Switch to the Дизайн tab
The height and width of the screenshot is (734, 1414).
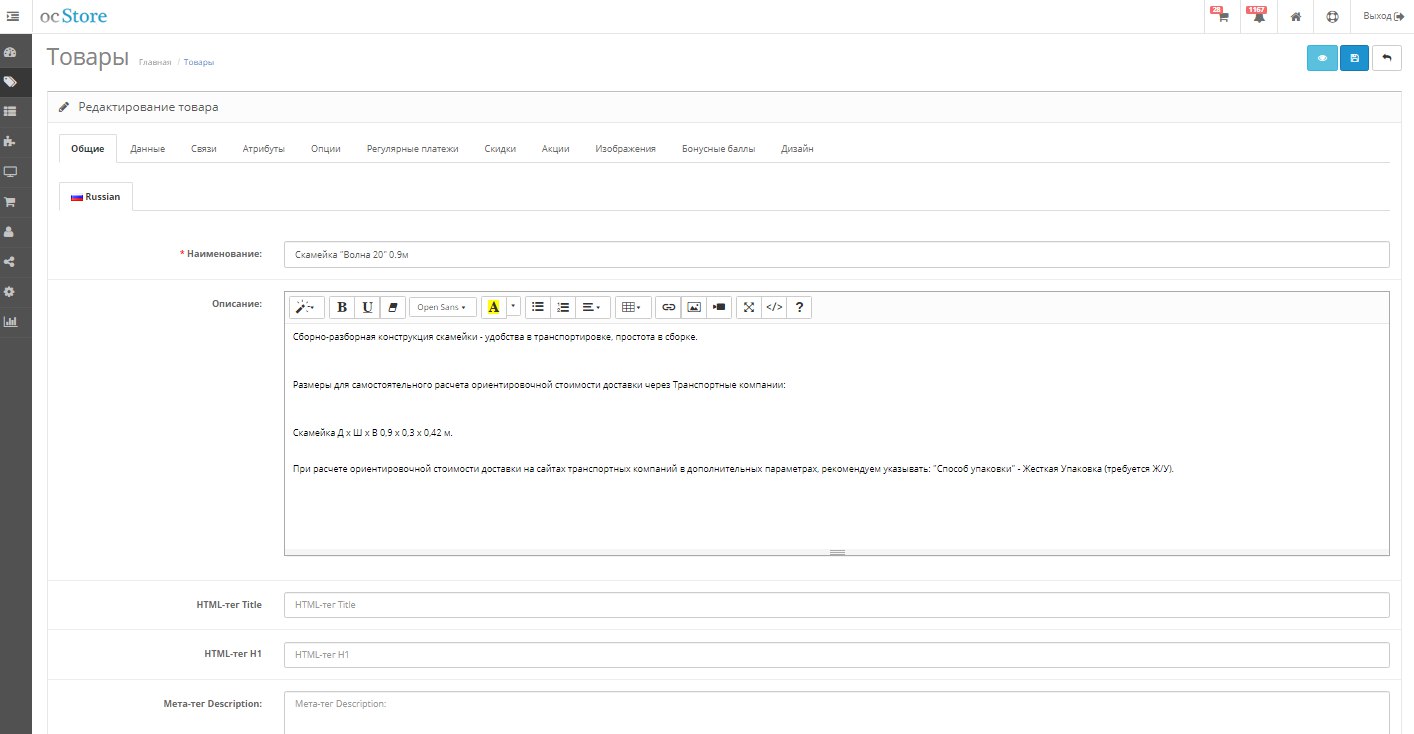pyautogui.click(x=797, y=149)
